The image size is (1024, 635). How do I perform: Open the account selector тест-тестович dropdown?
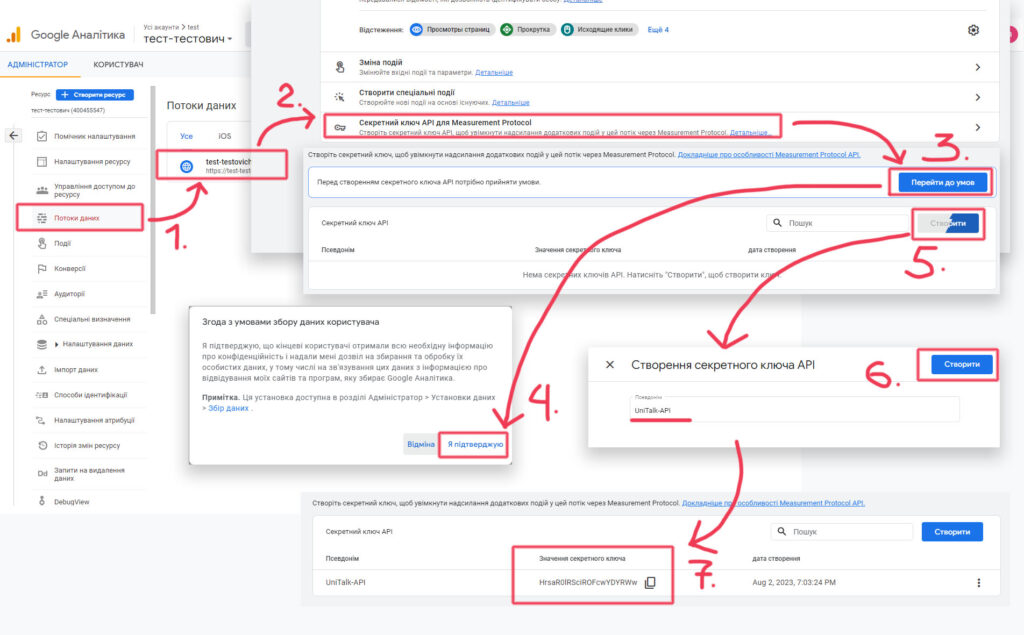[x=188, y=39]
